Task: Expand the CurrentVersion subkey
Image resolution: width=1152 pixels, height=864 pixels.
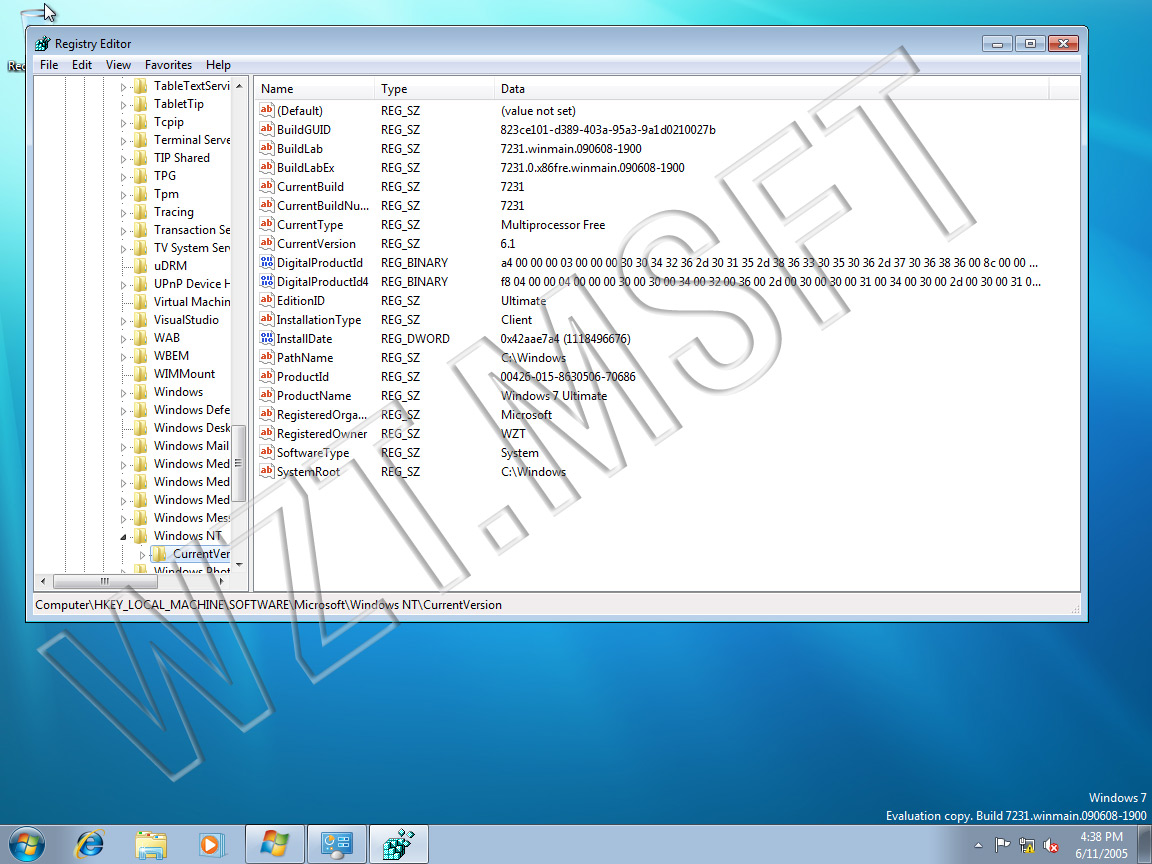Action: click(143, 555)
